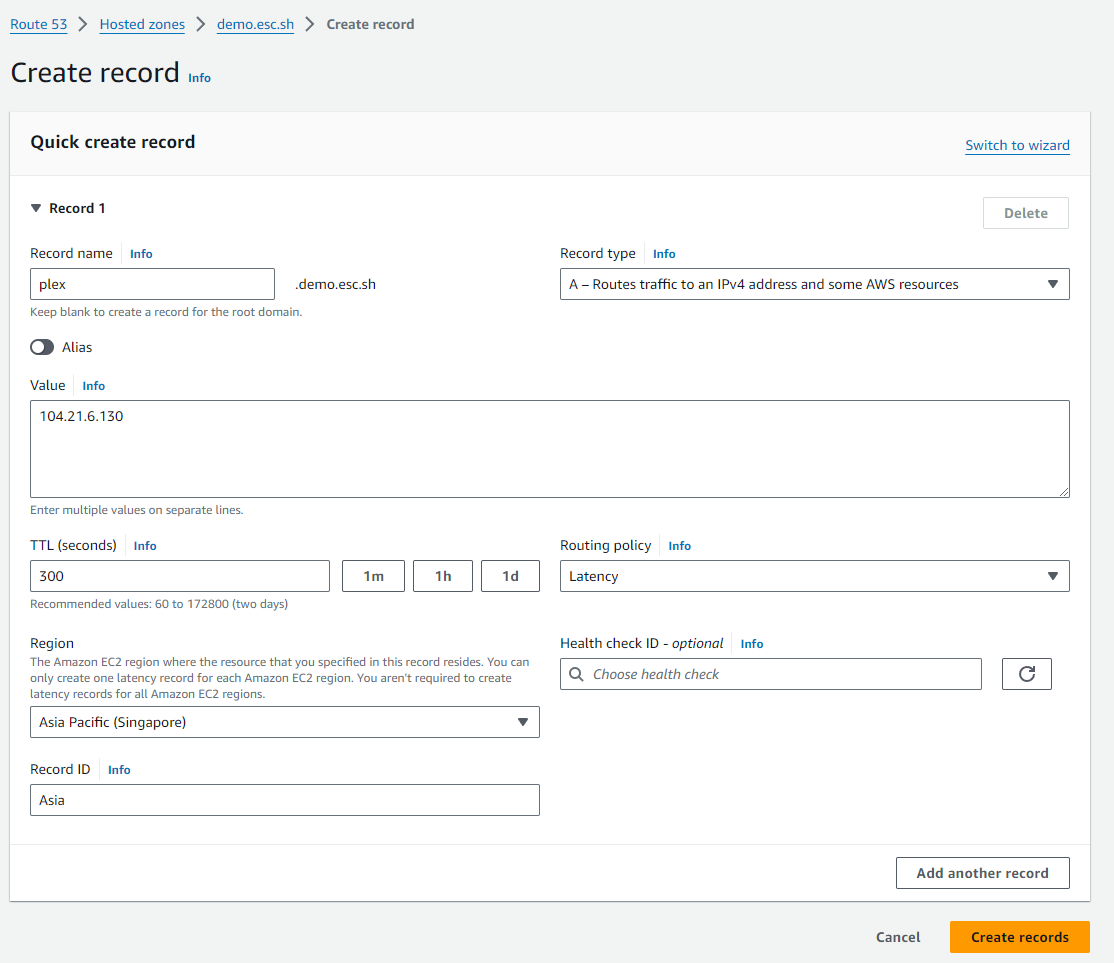Viewport: 1114px width, 963px height.
Task: Open the Record type dropdown
Action: [x=814, y=284]
